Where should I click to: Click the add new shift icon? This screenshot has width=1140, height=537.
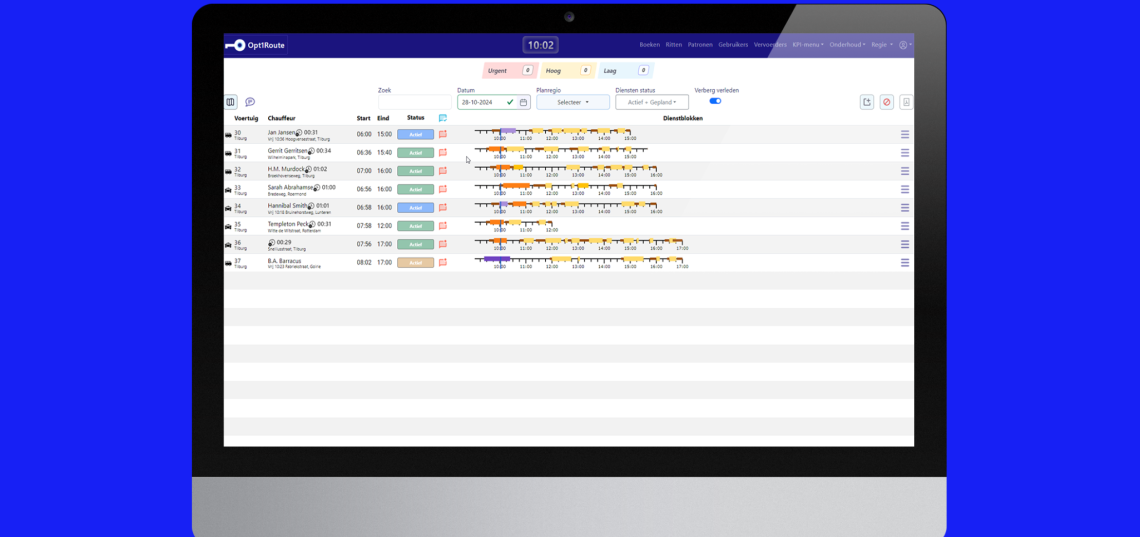[866, 102]
